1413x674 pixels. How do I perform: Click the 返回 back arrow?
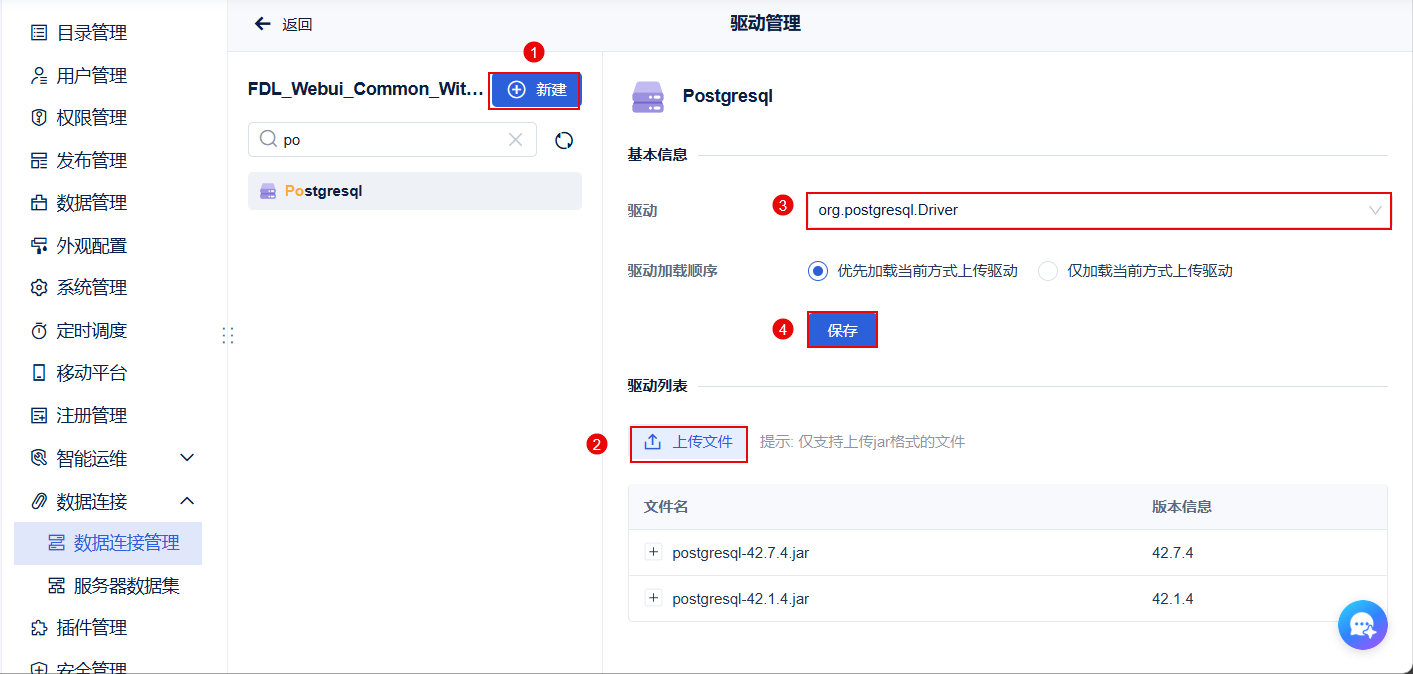point(263,24)
